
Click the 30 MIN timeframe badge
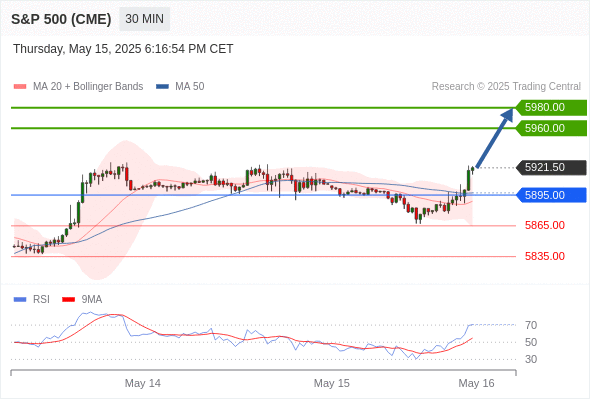click(x=144, y=19)
